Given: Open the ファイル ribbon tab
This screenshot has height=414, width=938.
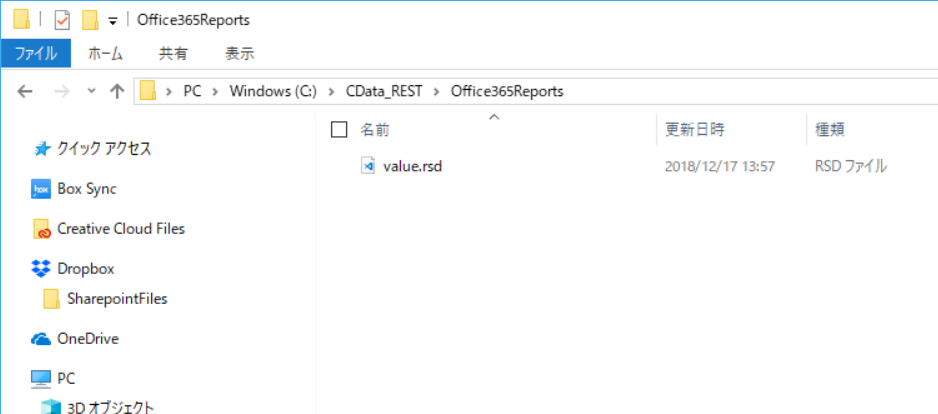Looking at the screenshot, I should pyautogui.click(x=36, y=53).
